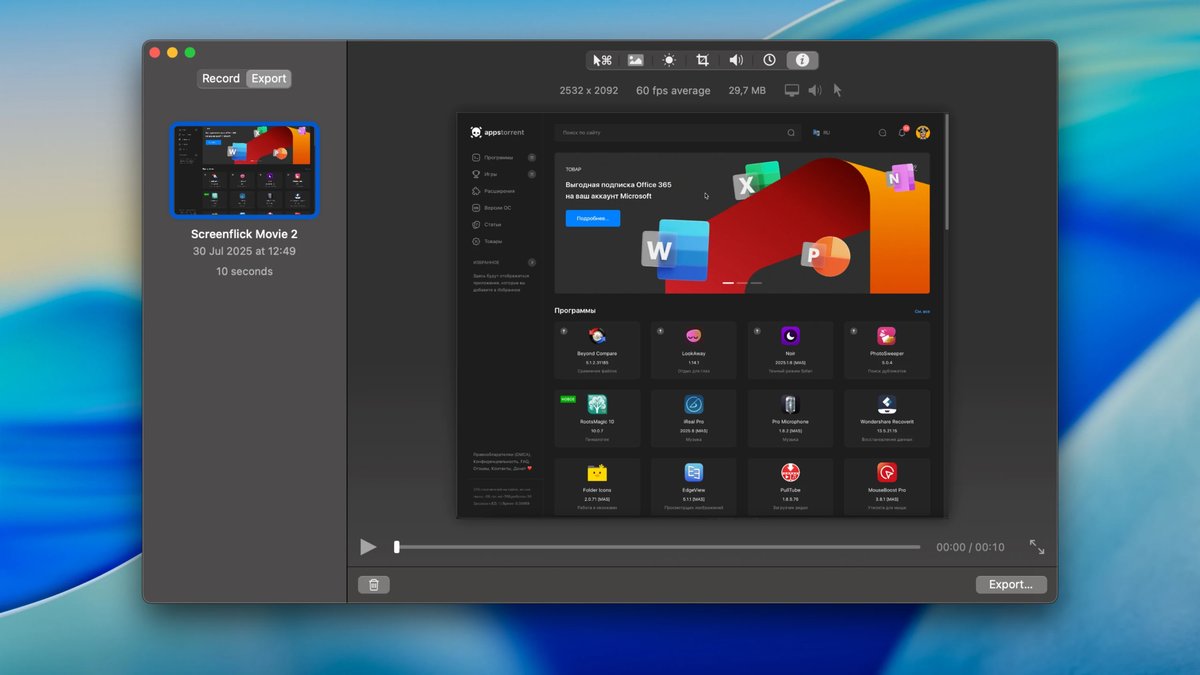Switch to the Export tab

point(268,78)
